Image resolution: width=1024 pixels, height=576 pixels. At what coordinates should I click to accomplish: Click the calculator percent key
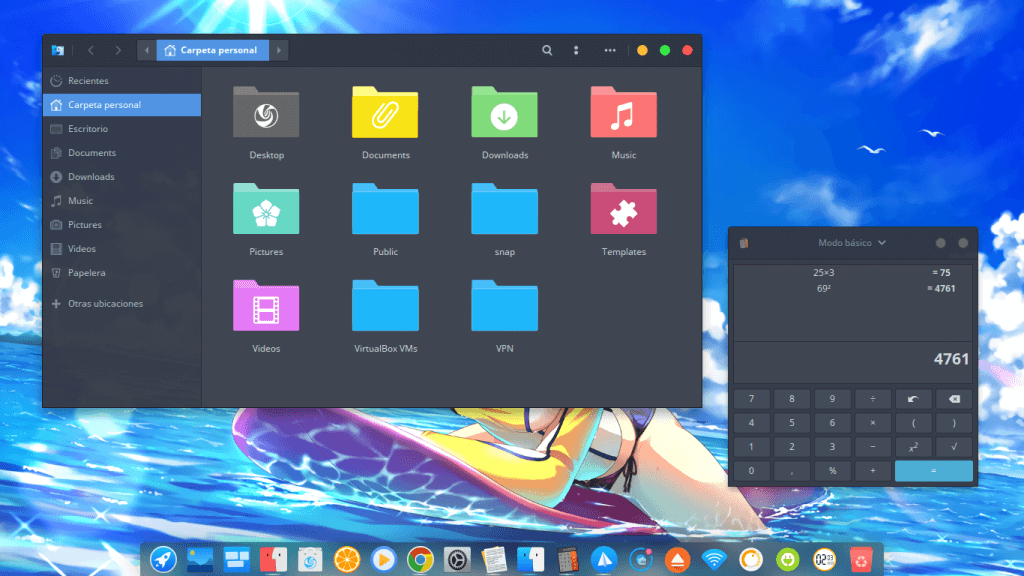click(x=832, y=471)
